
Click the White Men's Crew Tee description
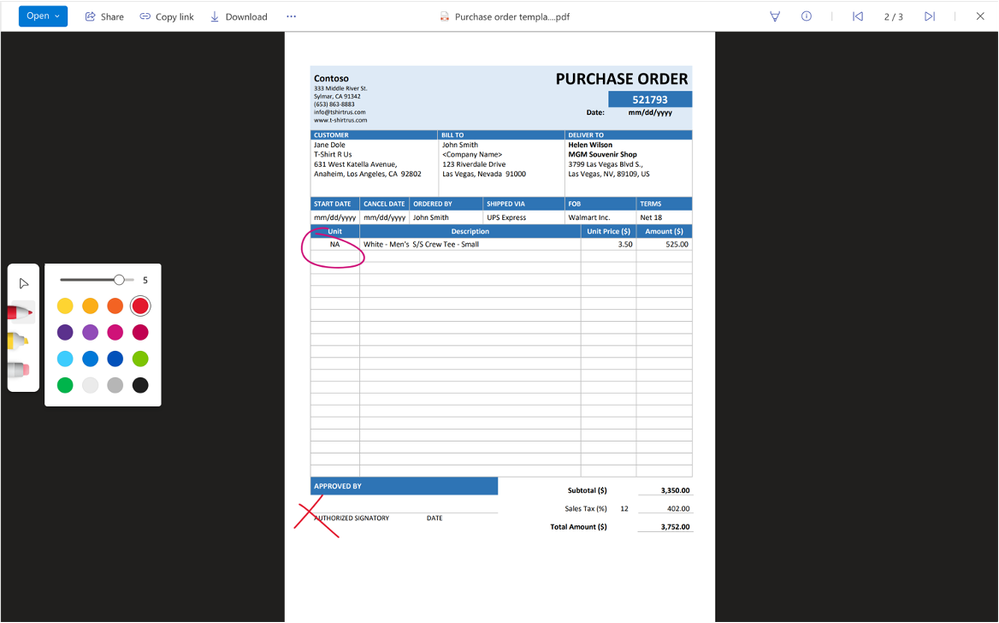coord(420,244)
